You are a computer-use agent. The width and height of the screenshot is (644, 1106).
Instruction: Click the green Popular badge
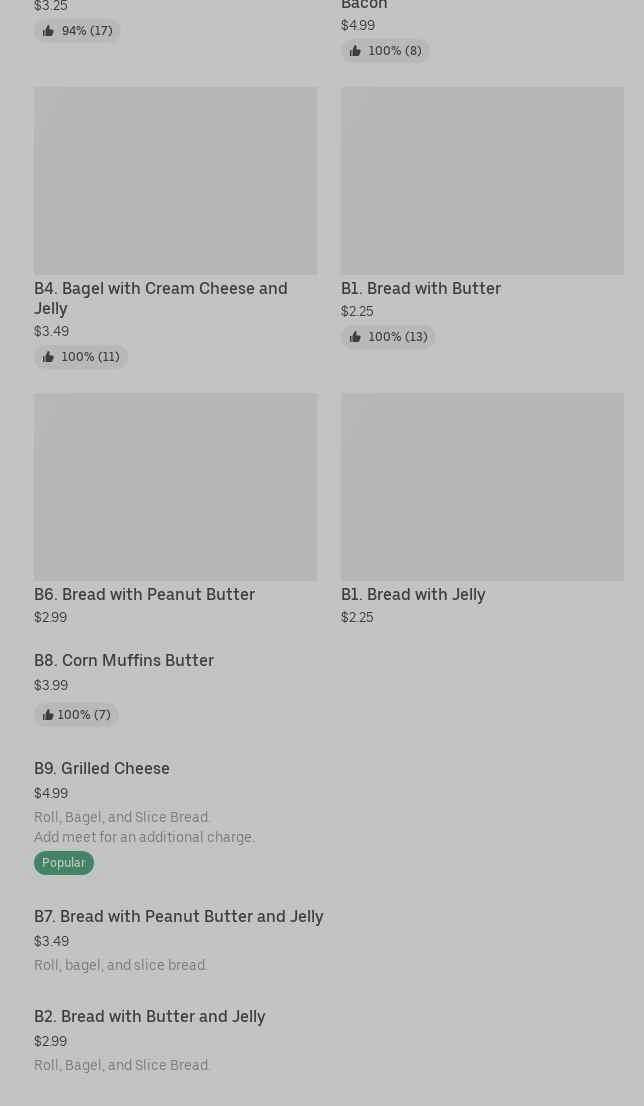click(64, 863)
